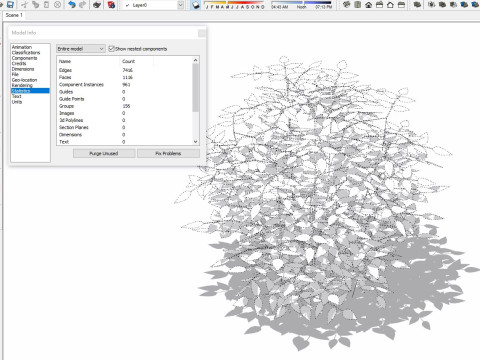
Task: Switch to the Scene 1 tab
Action: coord(14,15)
